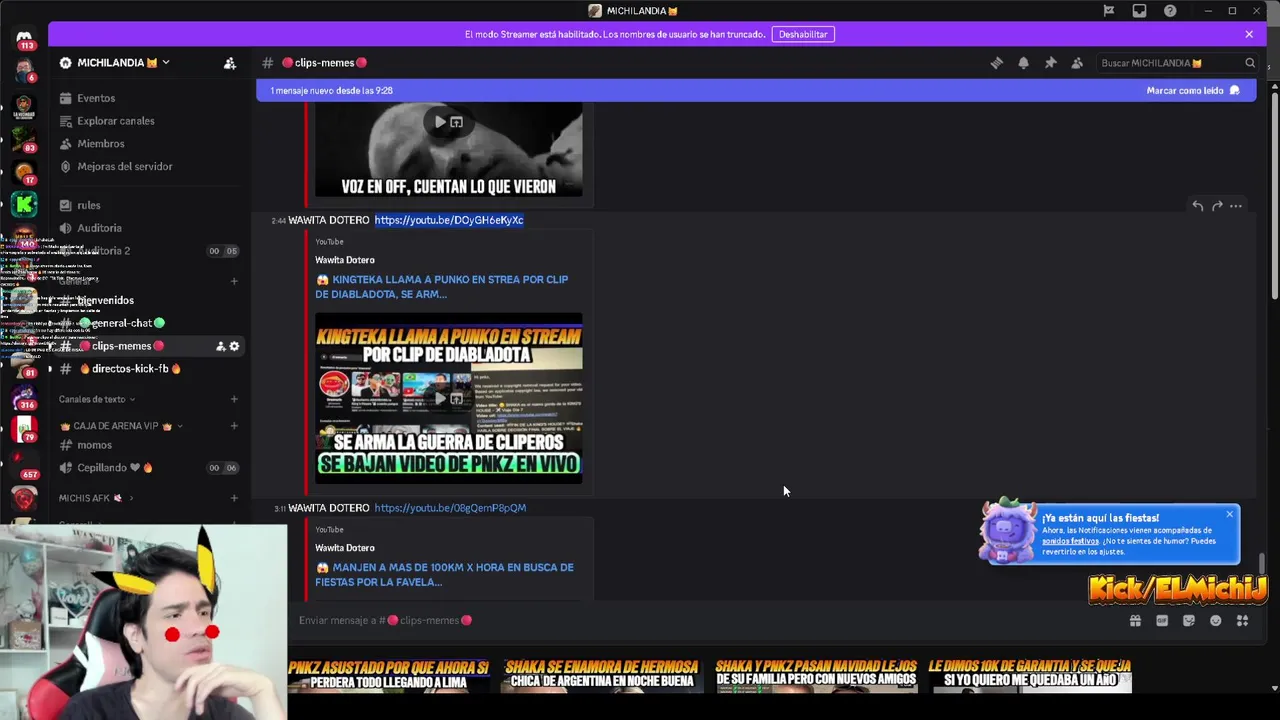Screen dimensions: 1280x720
Task: Open the youtu.be/08gQemP8pQM link
Action: pos(450,508)
